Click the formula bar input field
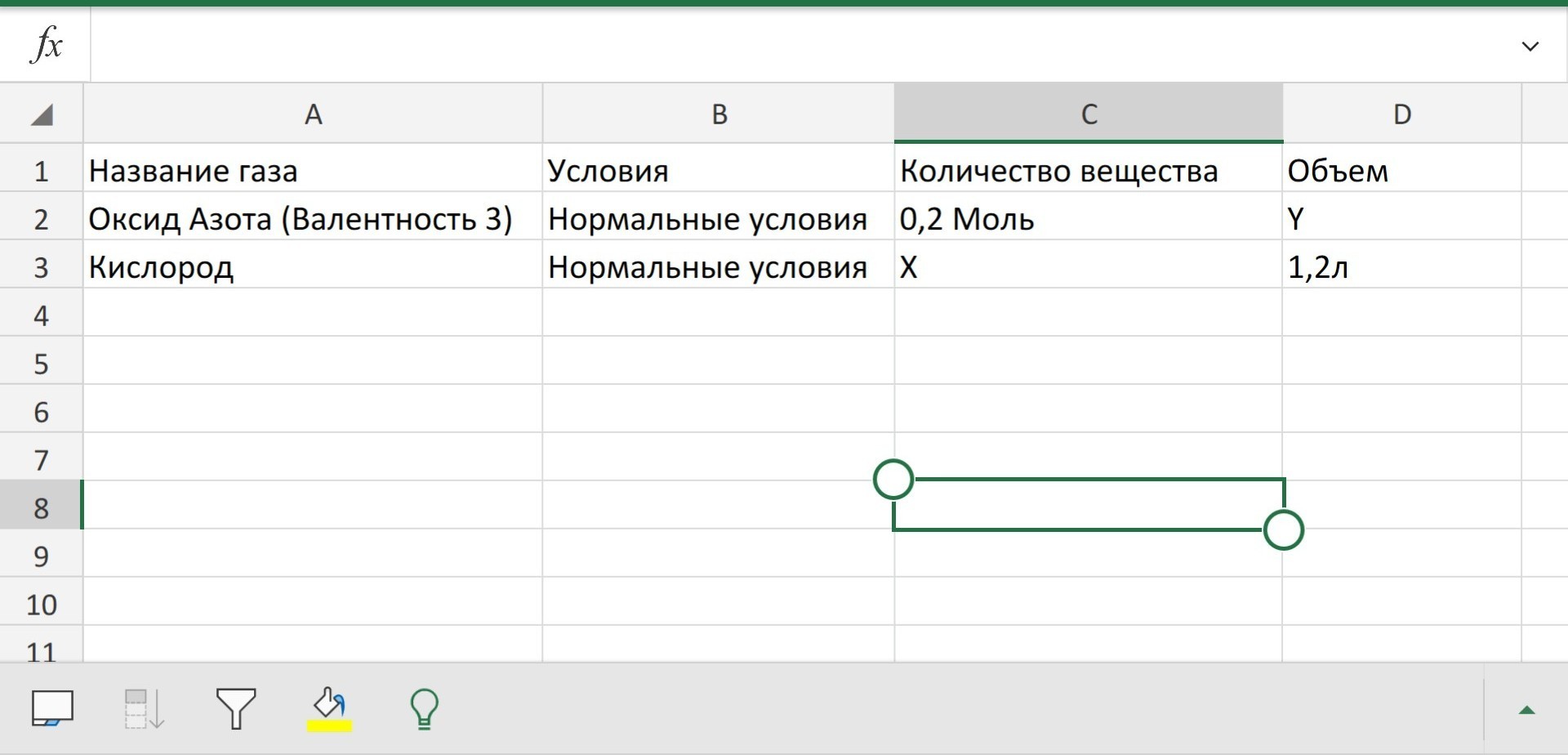The image size is (1568, 755). click(800, 46)
